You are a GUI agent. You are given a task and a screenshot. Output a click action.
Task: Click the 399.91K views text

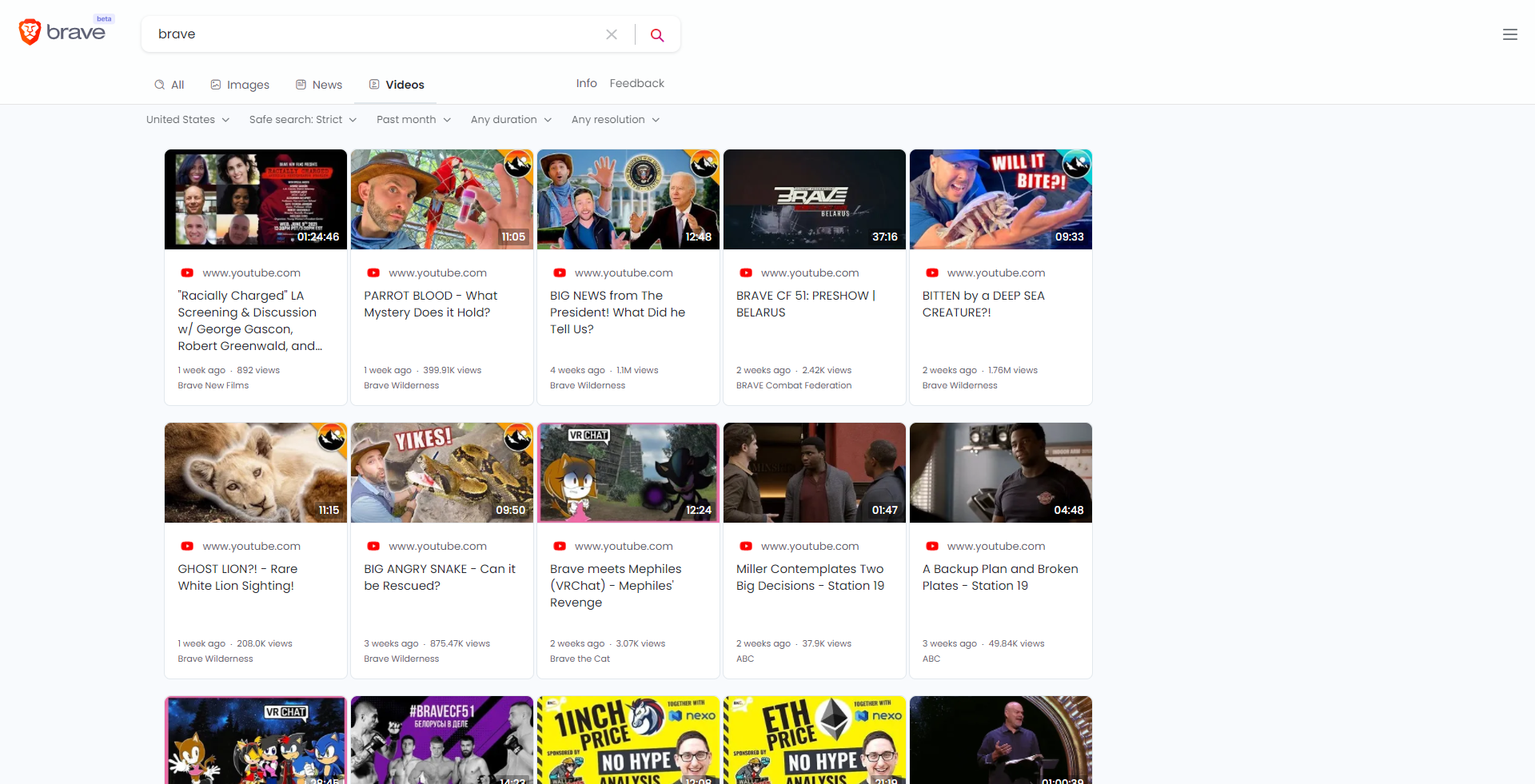453,370
